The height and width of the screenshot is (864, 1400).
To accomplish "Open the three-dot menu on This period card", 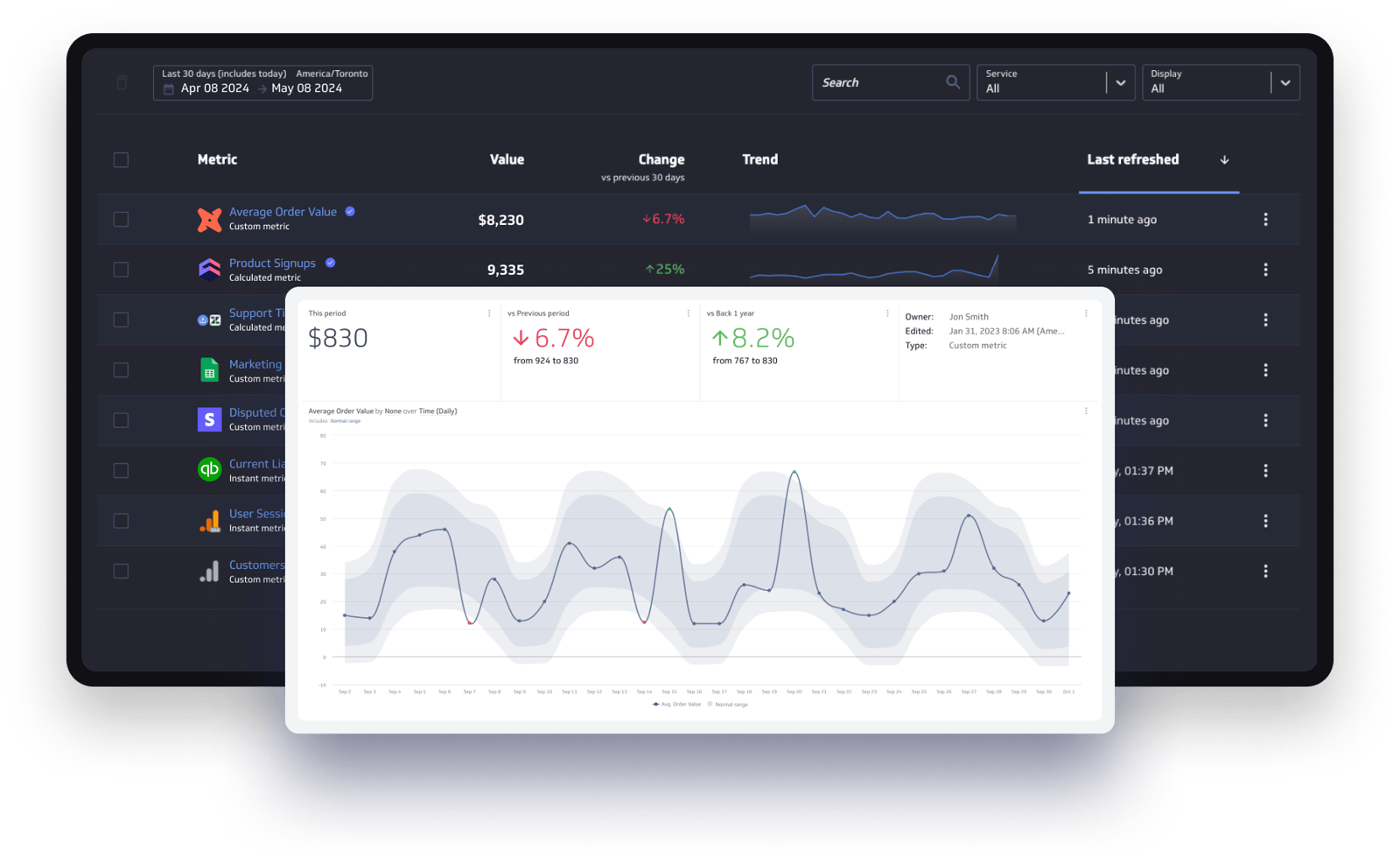I will pos(489,313).
